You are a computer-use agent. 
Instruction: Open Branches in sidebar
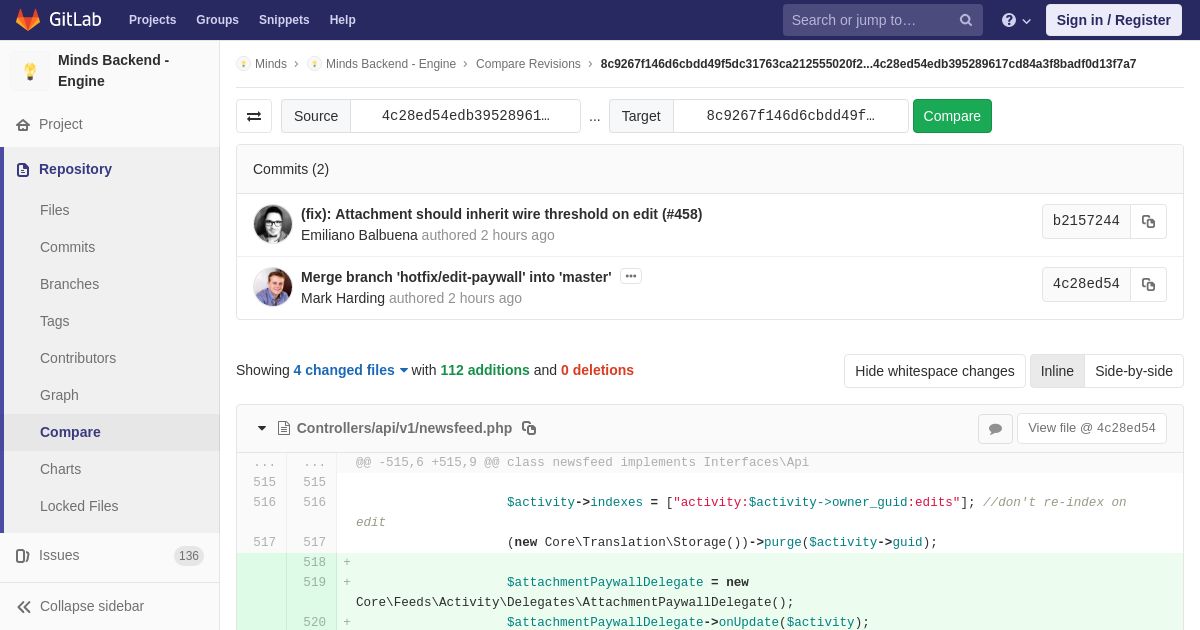tap(70, 284)
